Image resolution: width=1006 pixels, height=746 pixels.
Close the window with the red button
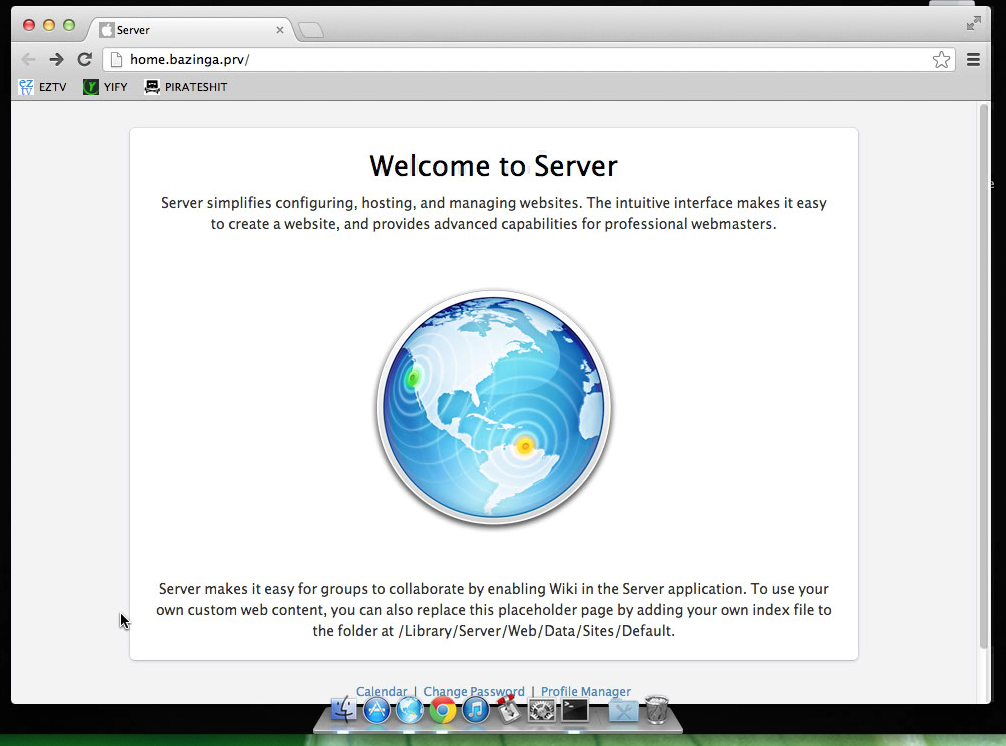pos(29,25)
